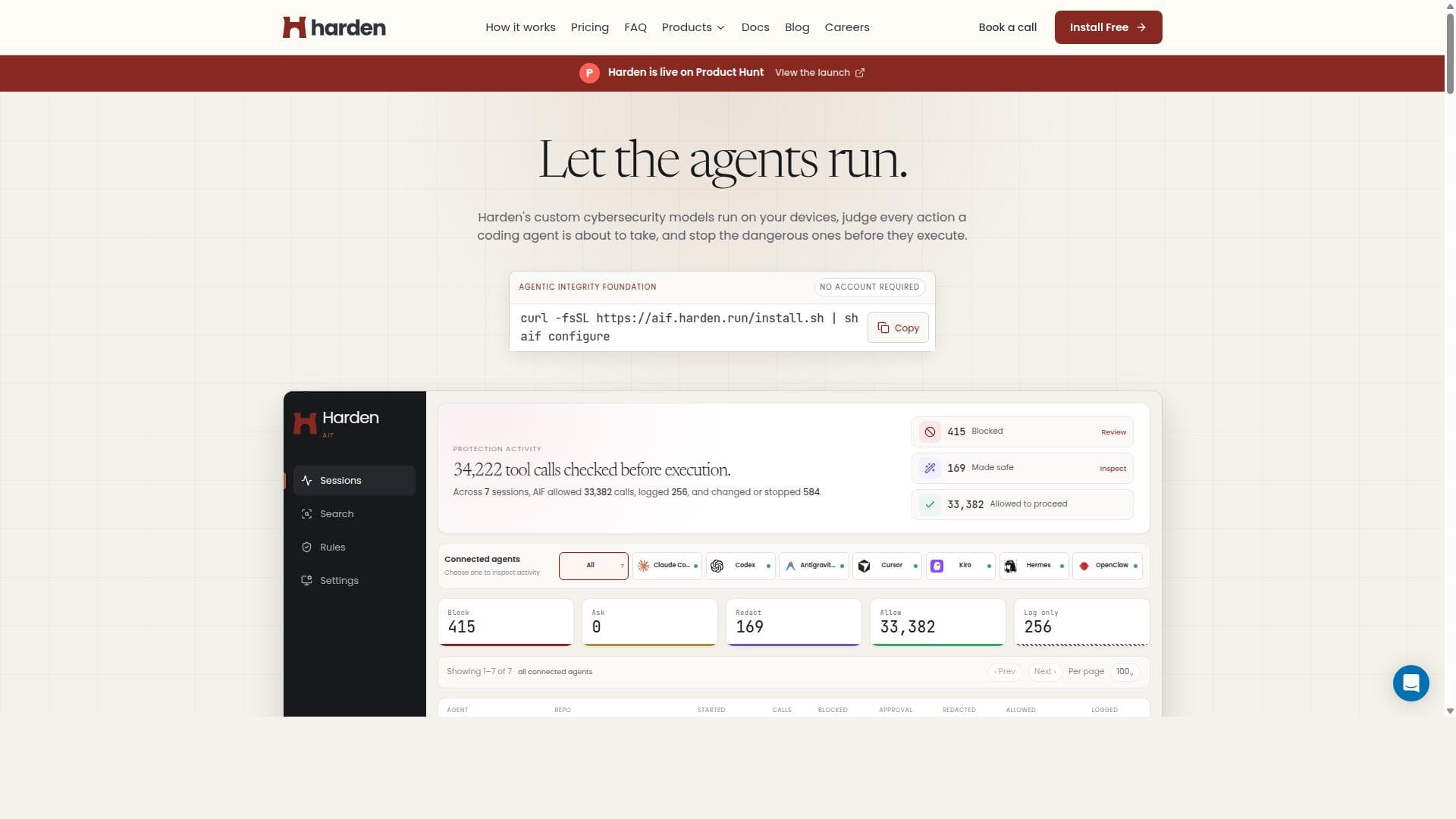Viewport: 1456px width, 819px height.
Task: Open Sessions in the dashboard sidebar
Action: [x=354, y=481]
